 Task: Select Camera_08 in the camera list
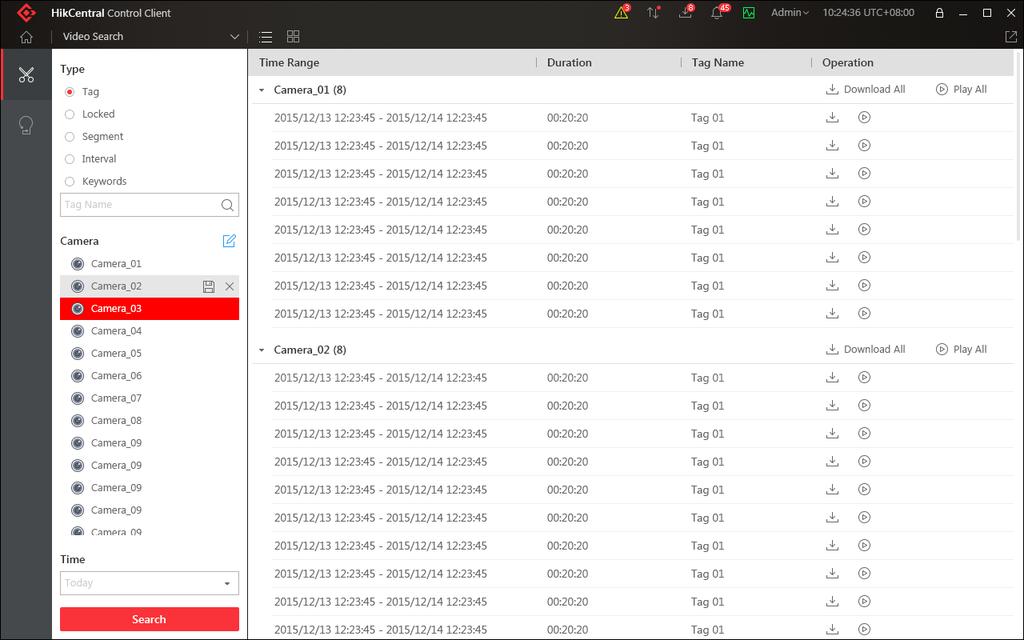150,421
